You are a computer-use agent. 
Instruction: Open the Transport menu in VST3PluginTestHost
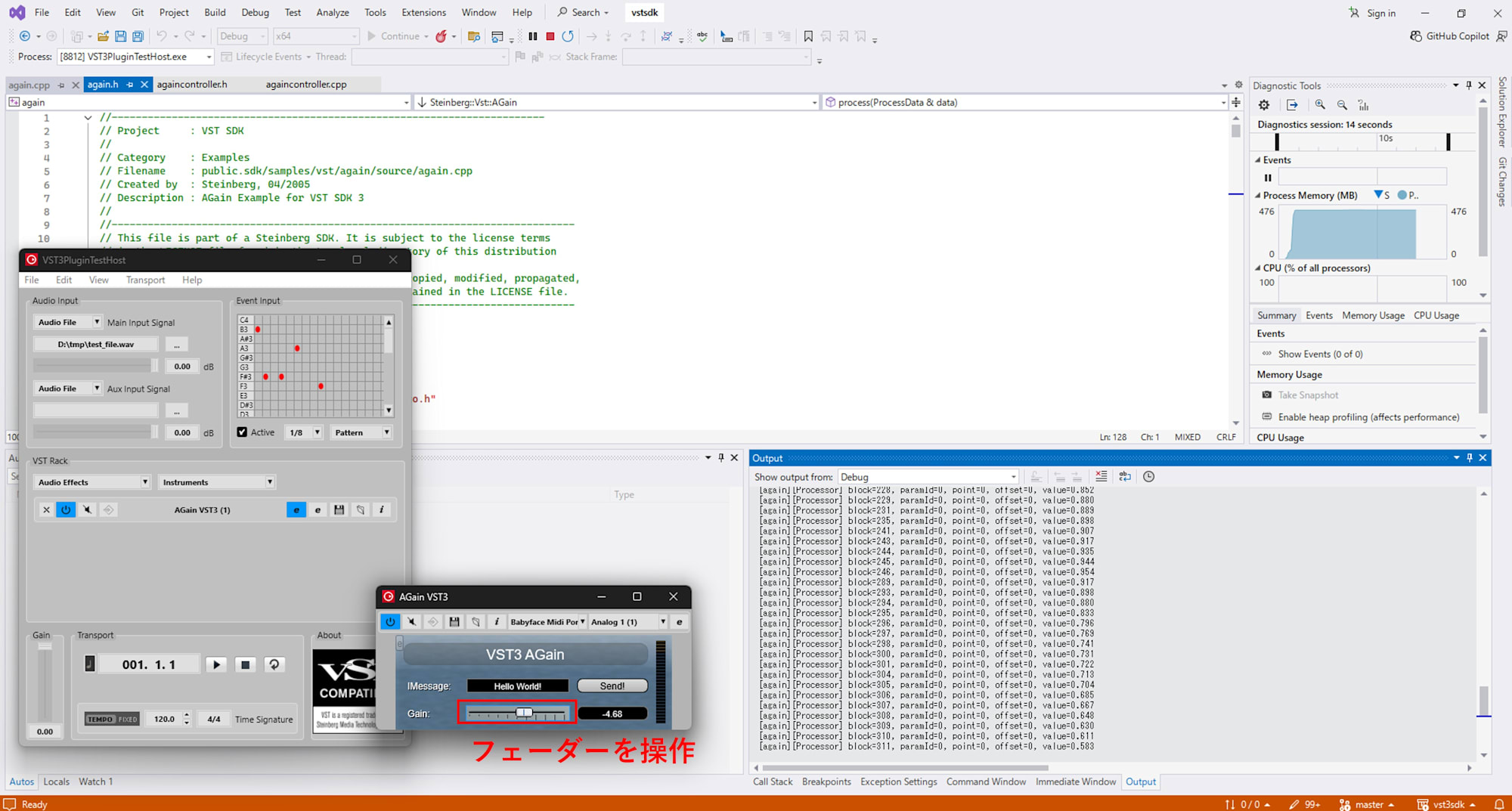click(145, 280)
